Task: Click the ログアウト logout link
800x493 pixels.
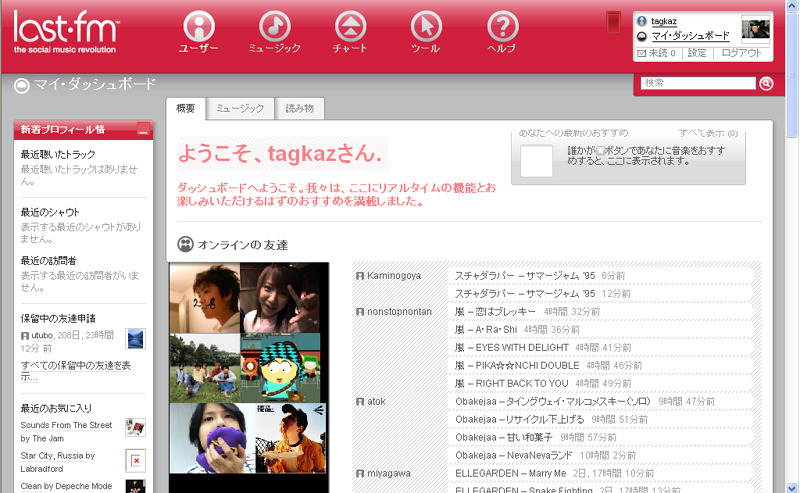Action: point(741,53)
